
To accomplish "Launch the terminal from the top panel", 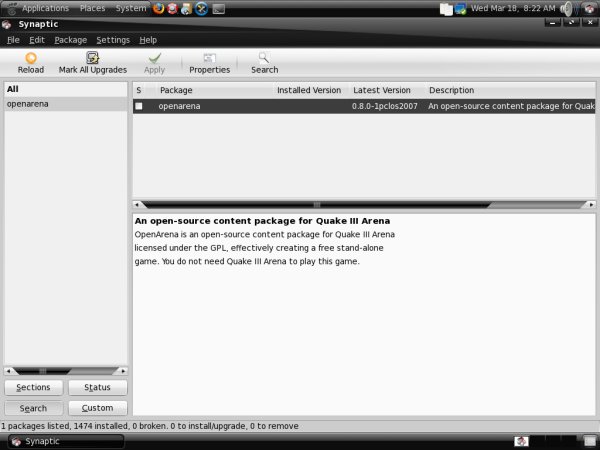I will pyautogui.click(x=218, y=8).
